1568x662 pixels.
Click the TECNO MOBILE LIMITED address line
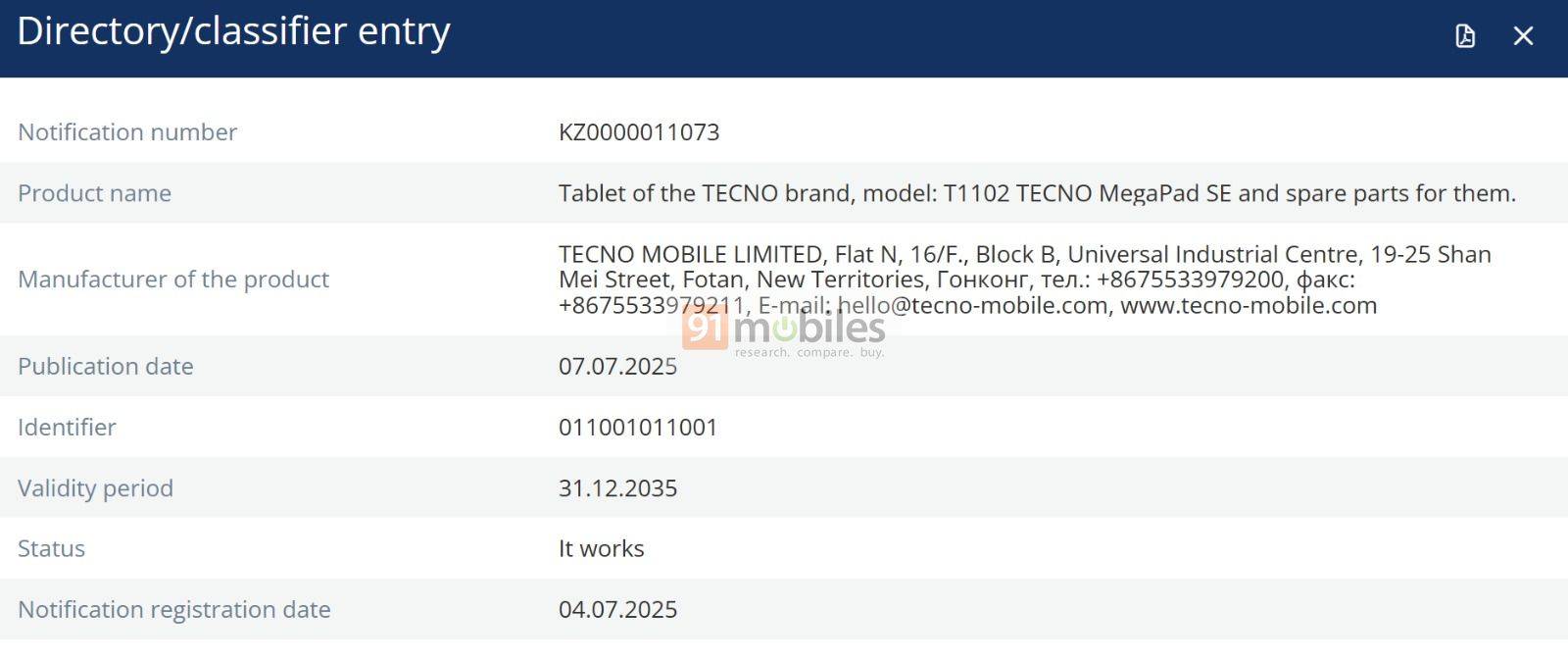(1025, 254)
